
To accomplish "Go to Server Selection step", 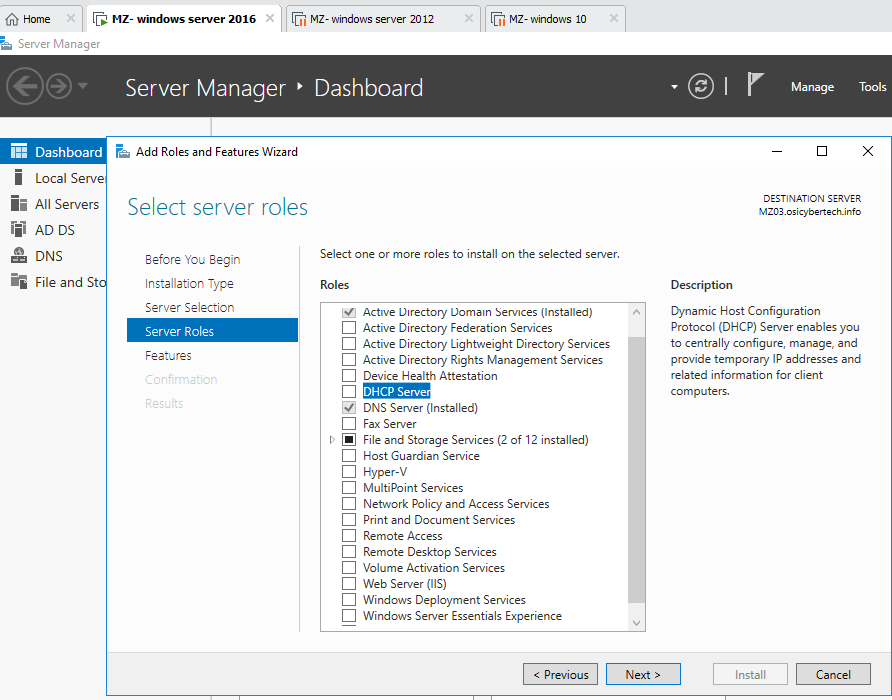I will click(189, 307).
